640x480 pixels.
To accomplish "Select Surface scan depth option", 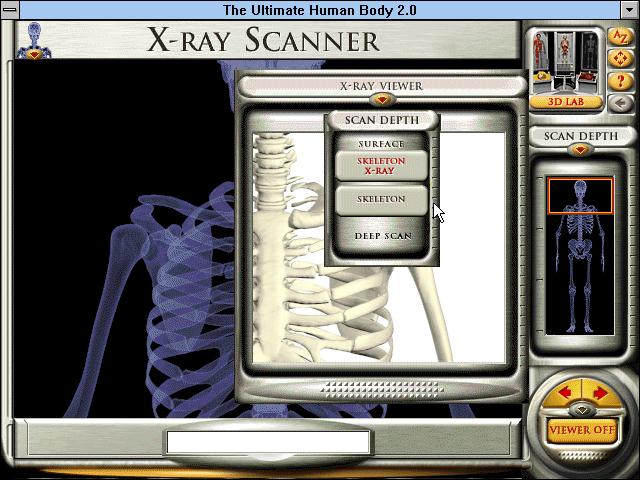I will [x=381, y=143].
